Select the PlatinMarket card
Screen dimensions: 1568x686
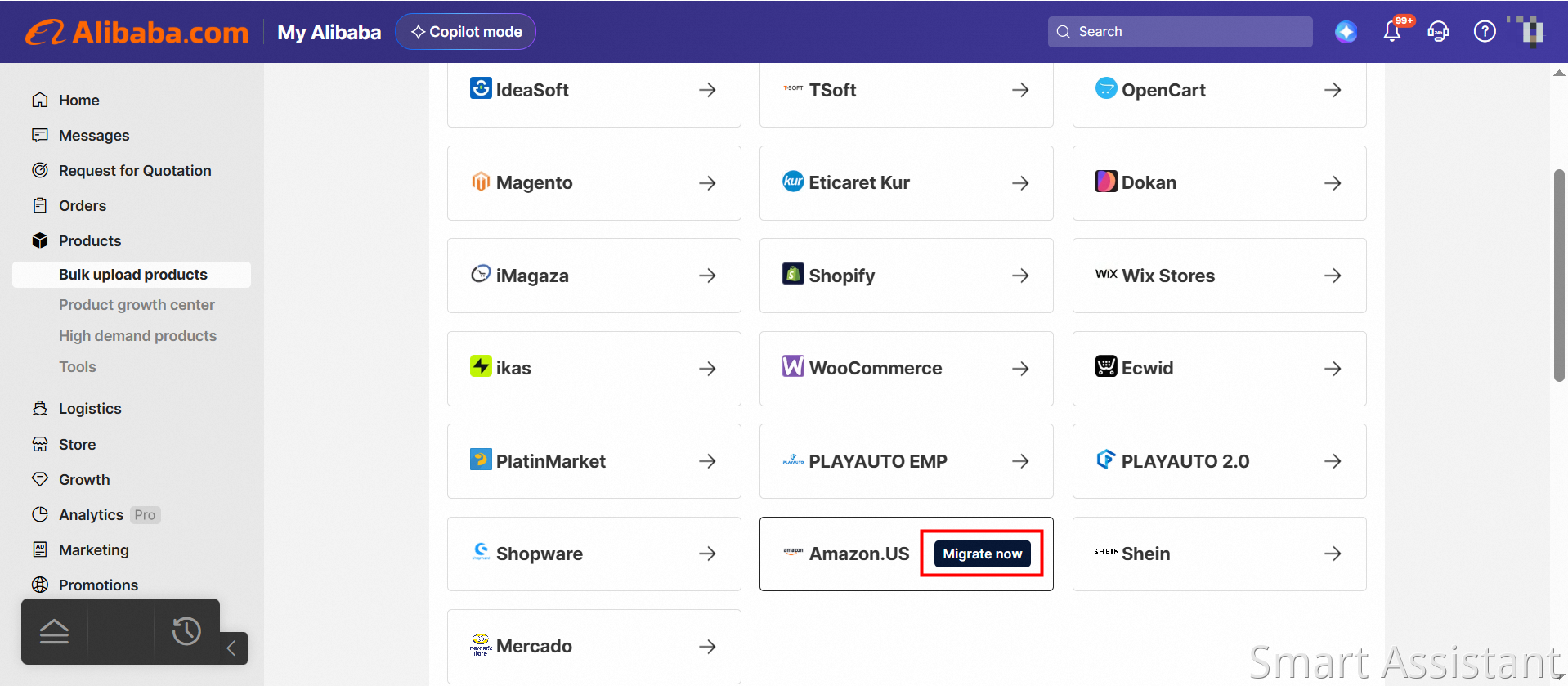click(x=594, y=461)
